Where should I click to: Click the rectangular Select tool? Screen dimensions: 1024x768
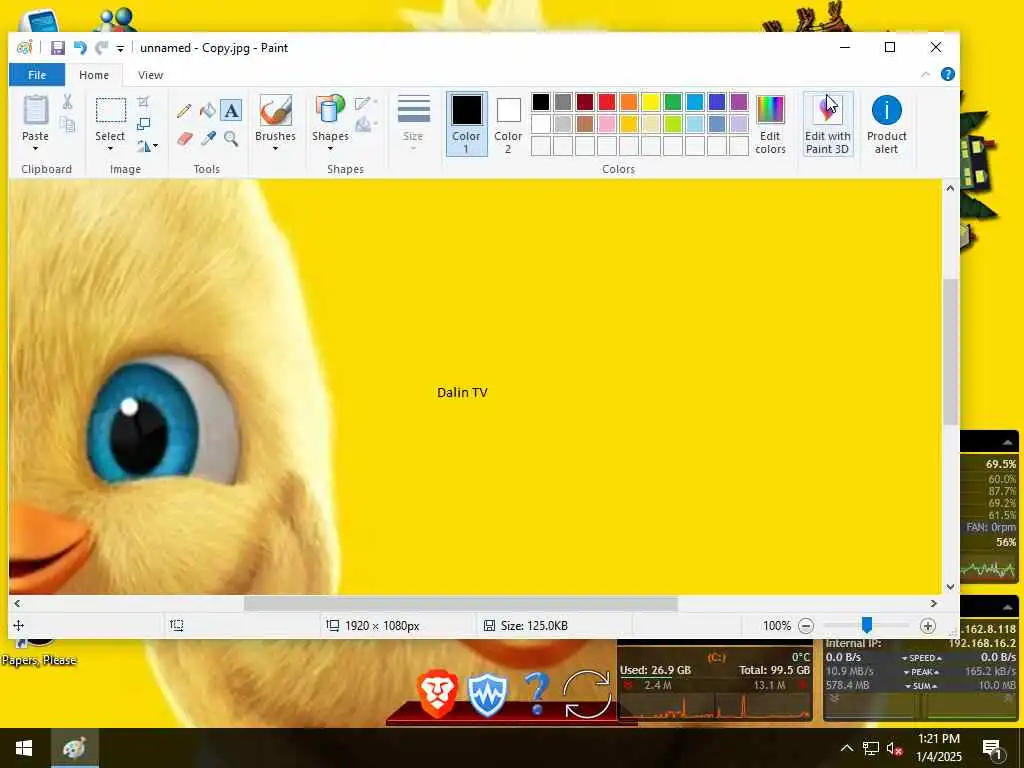click(110, 110)
